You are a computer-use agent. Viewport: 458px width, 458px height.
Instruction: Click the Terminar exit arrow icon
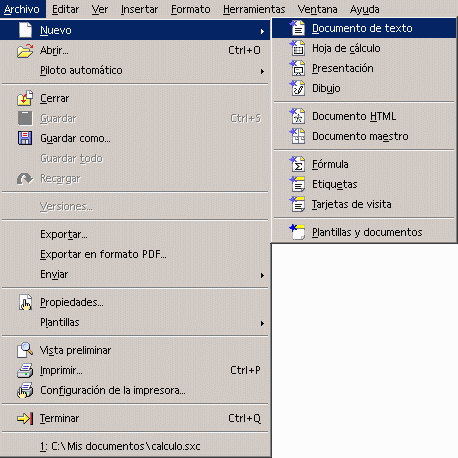tap(25, 418)
